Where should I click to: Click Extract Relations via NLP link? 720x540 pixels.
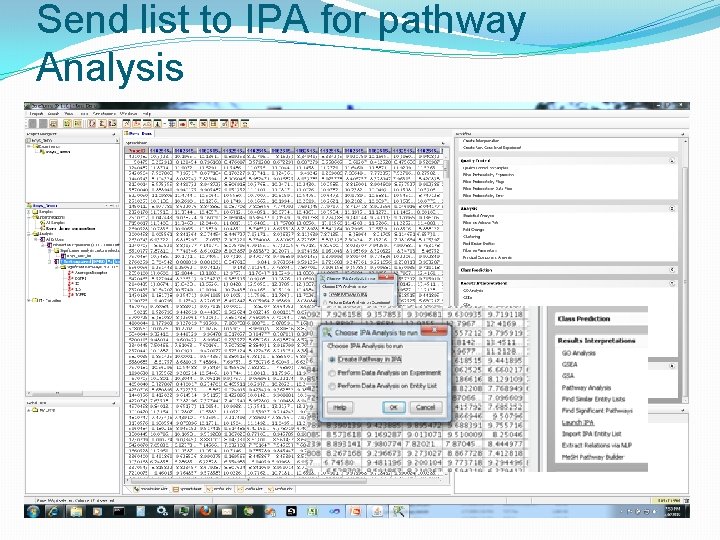596,445
